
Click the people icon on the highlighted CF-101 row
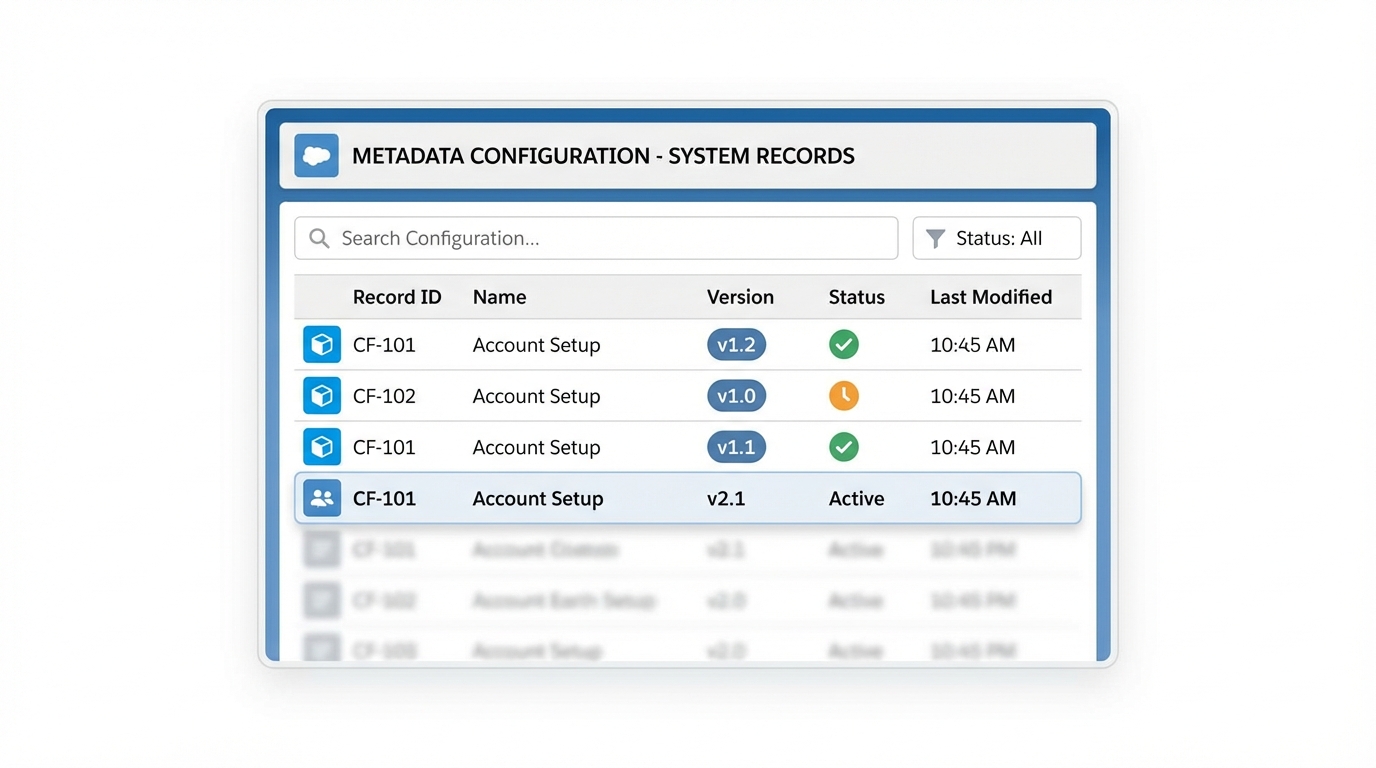[322, 498]
